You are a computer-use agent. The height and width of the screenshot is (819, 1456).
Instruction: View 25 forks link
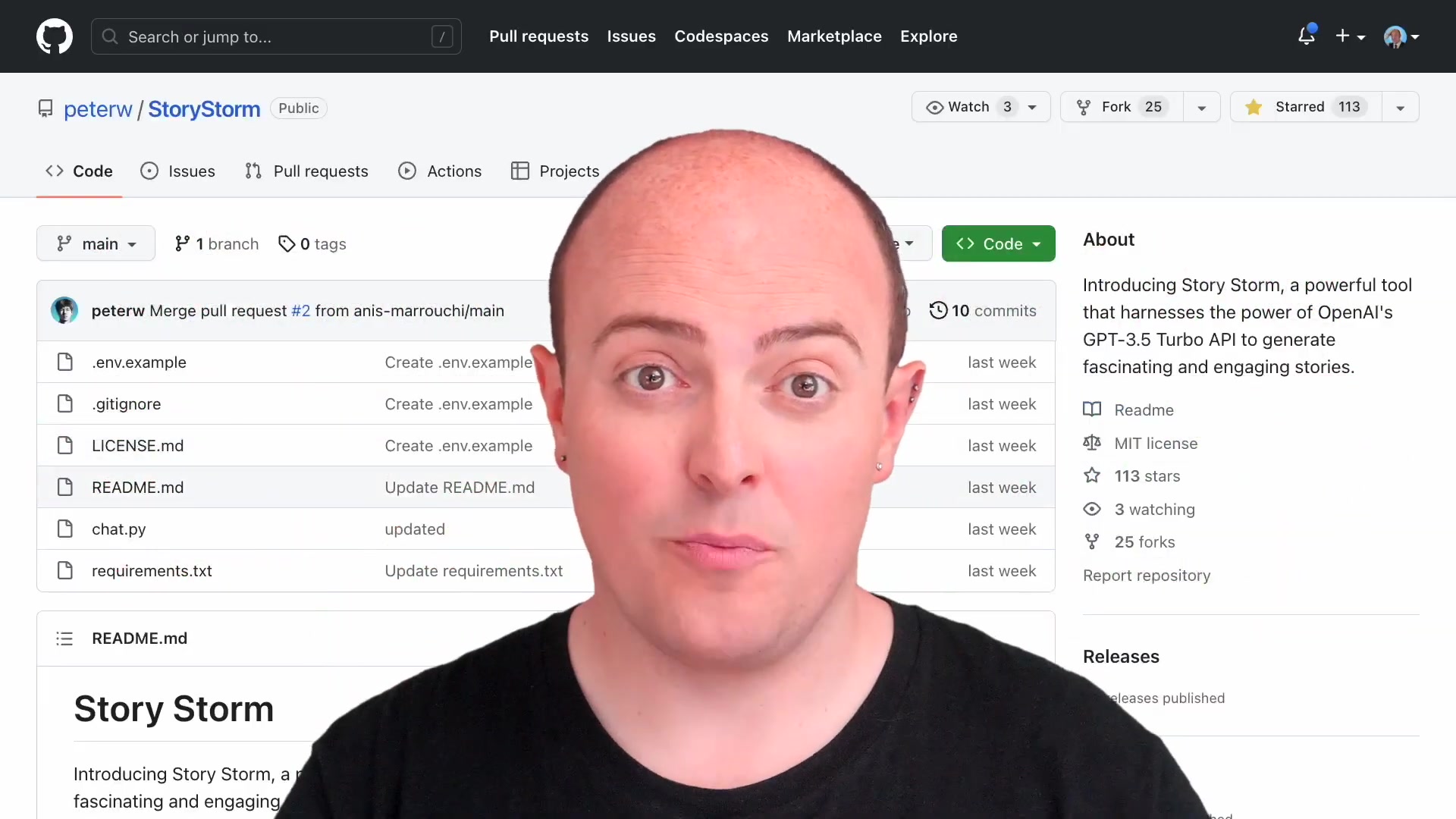click(x=1144, y=542)
